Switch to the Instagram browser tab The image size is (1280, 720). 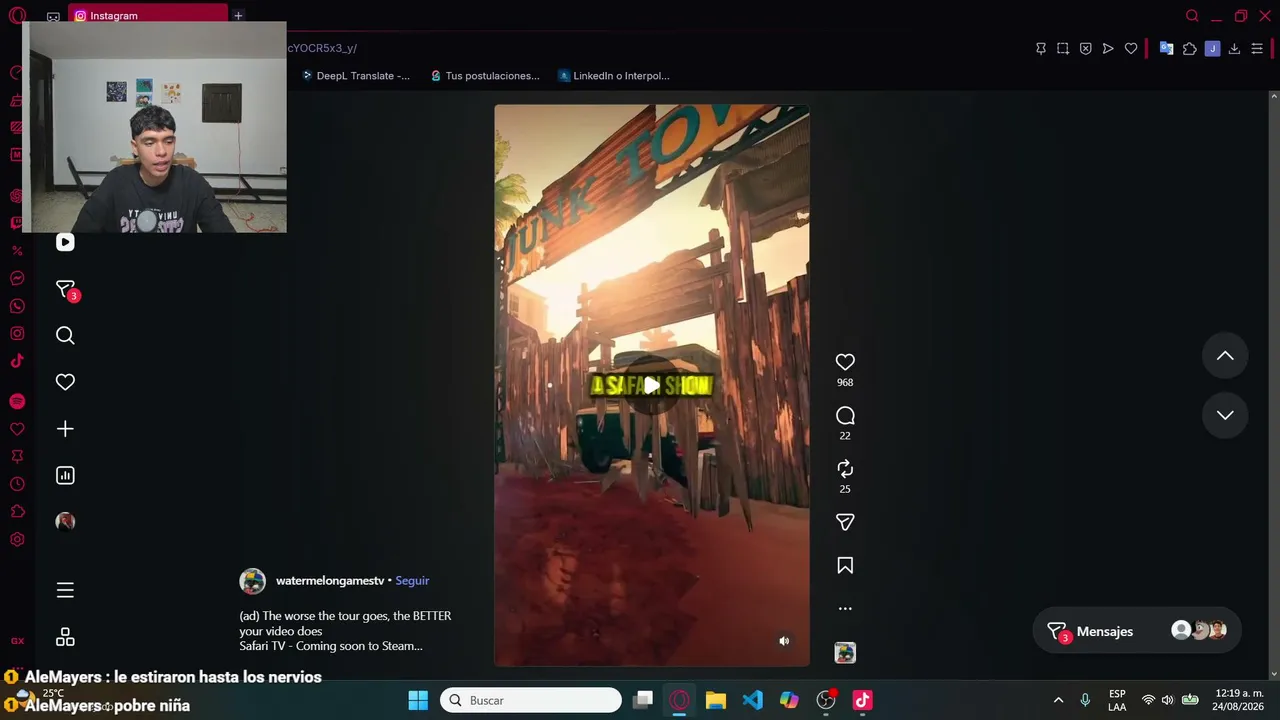pyautogui.click(x=148, y=16)
